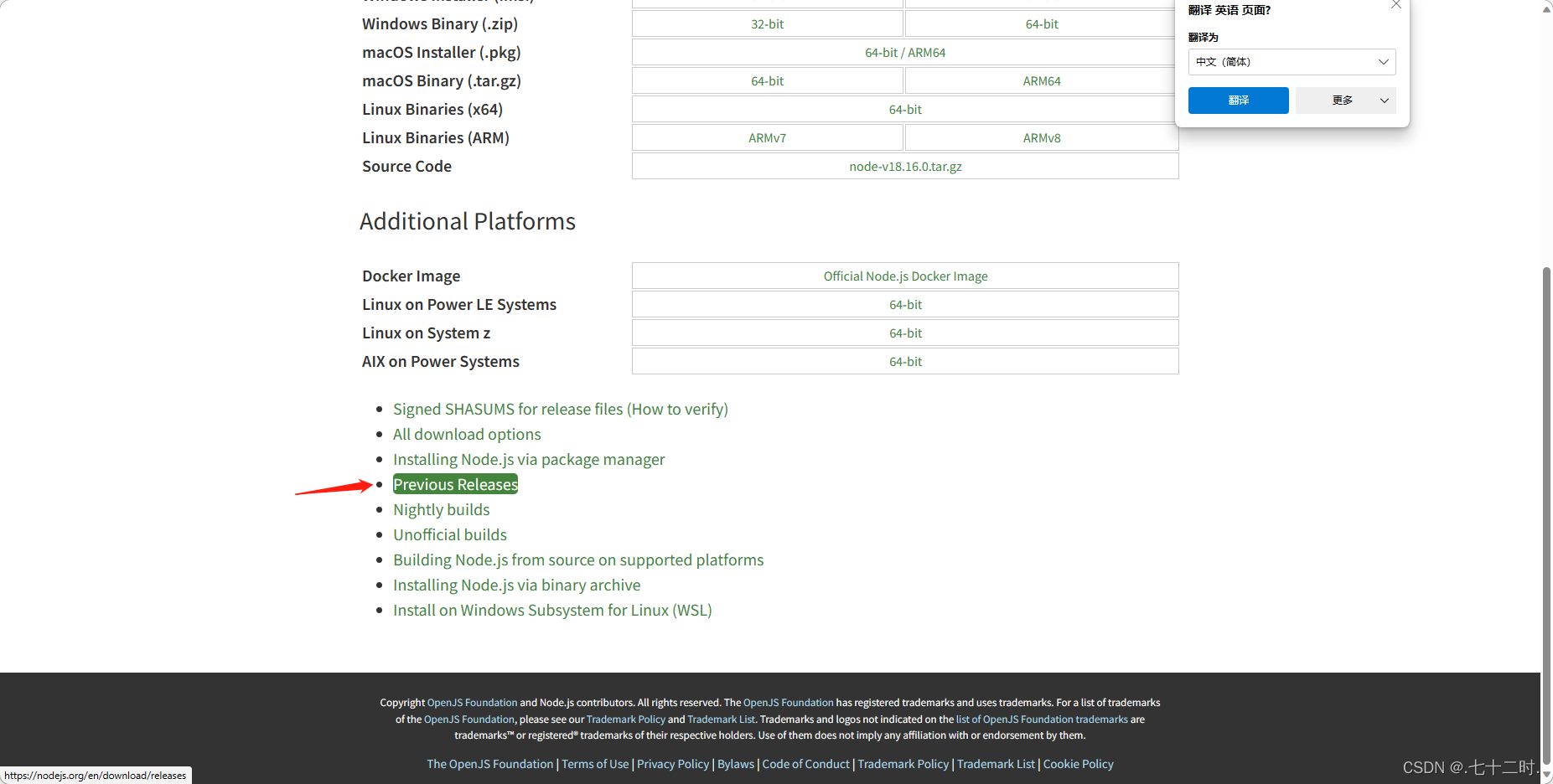Open Trademark List link in footer bottom row

click(x=996, y=764)
